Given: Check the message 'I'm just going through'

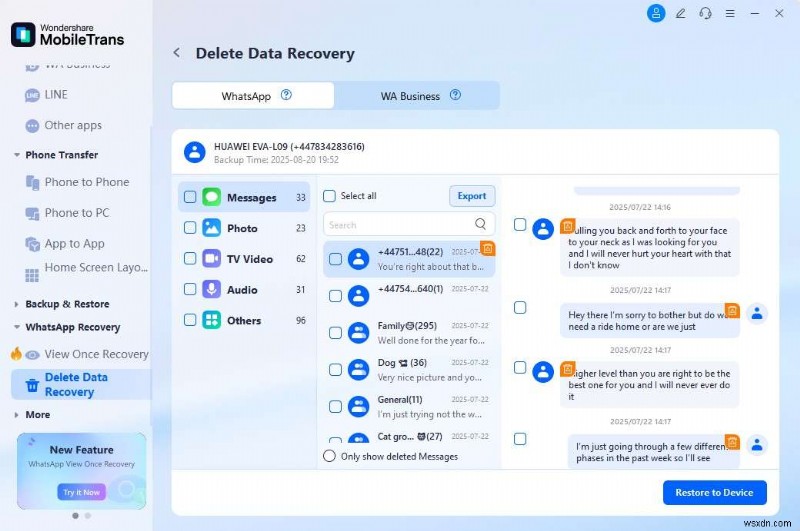Looking at the screenshot, I should point(520,439).
